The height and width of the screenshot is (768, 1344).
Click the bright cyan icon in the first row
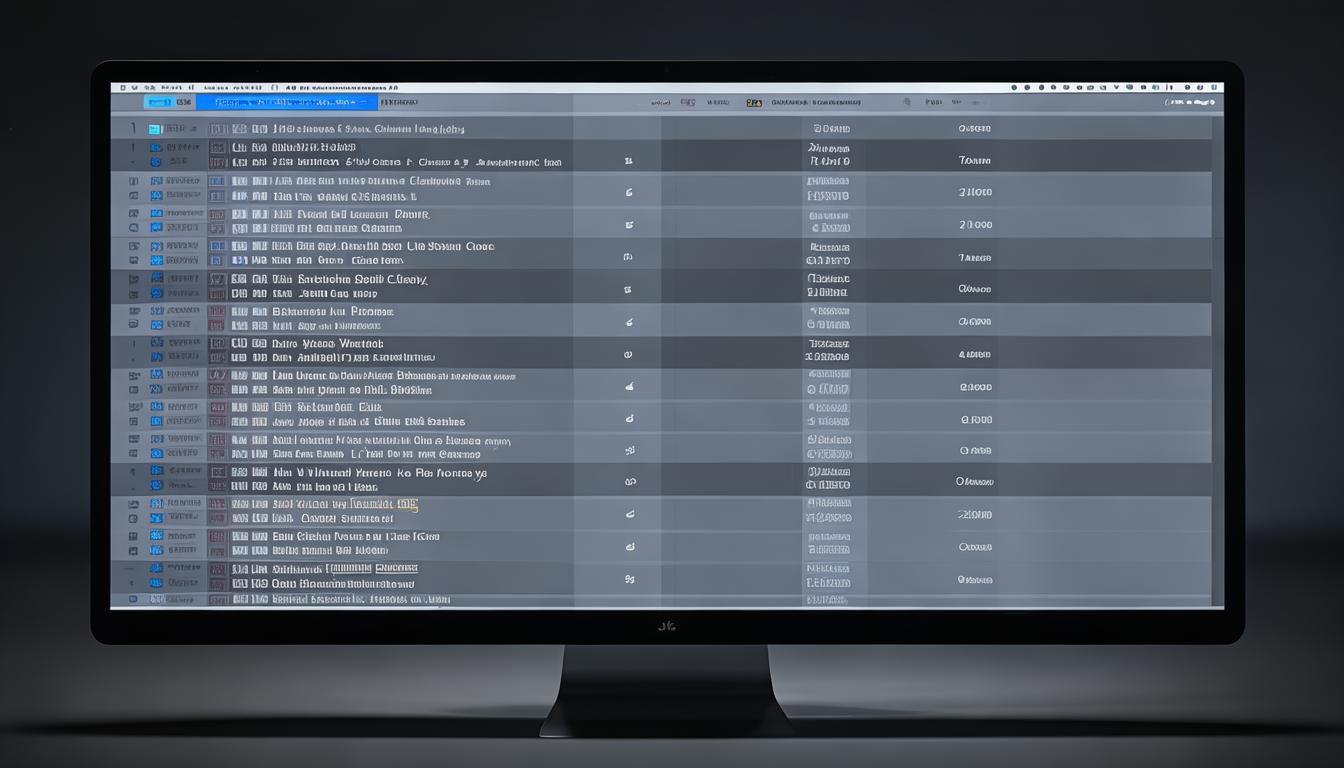click(155, 129)
